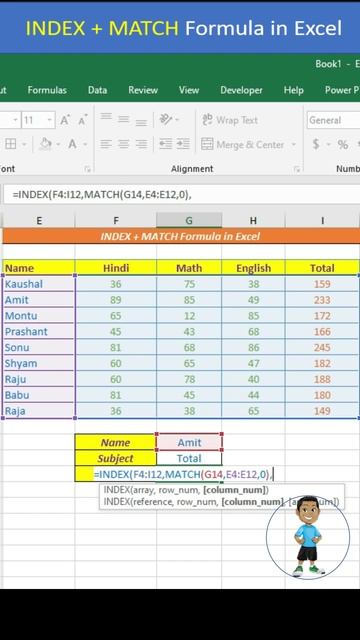Apply the dollar accounting number format

316,144
